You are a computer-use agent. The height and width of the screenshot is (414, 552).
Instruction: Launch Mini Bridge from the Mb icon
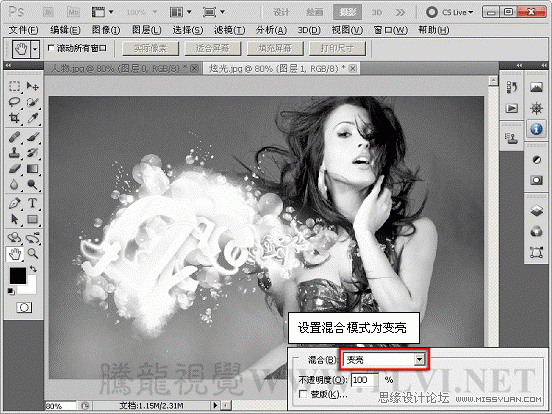[73, 12]
